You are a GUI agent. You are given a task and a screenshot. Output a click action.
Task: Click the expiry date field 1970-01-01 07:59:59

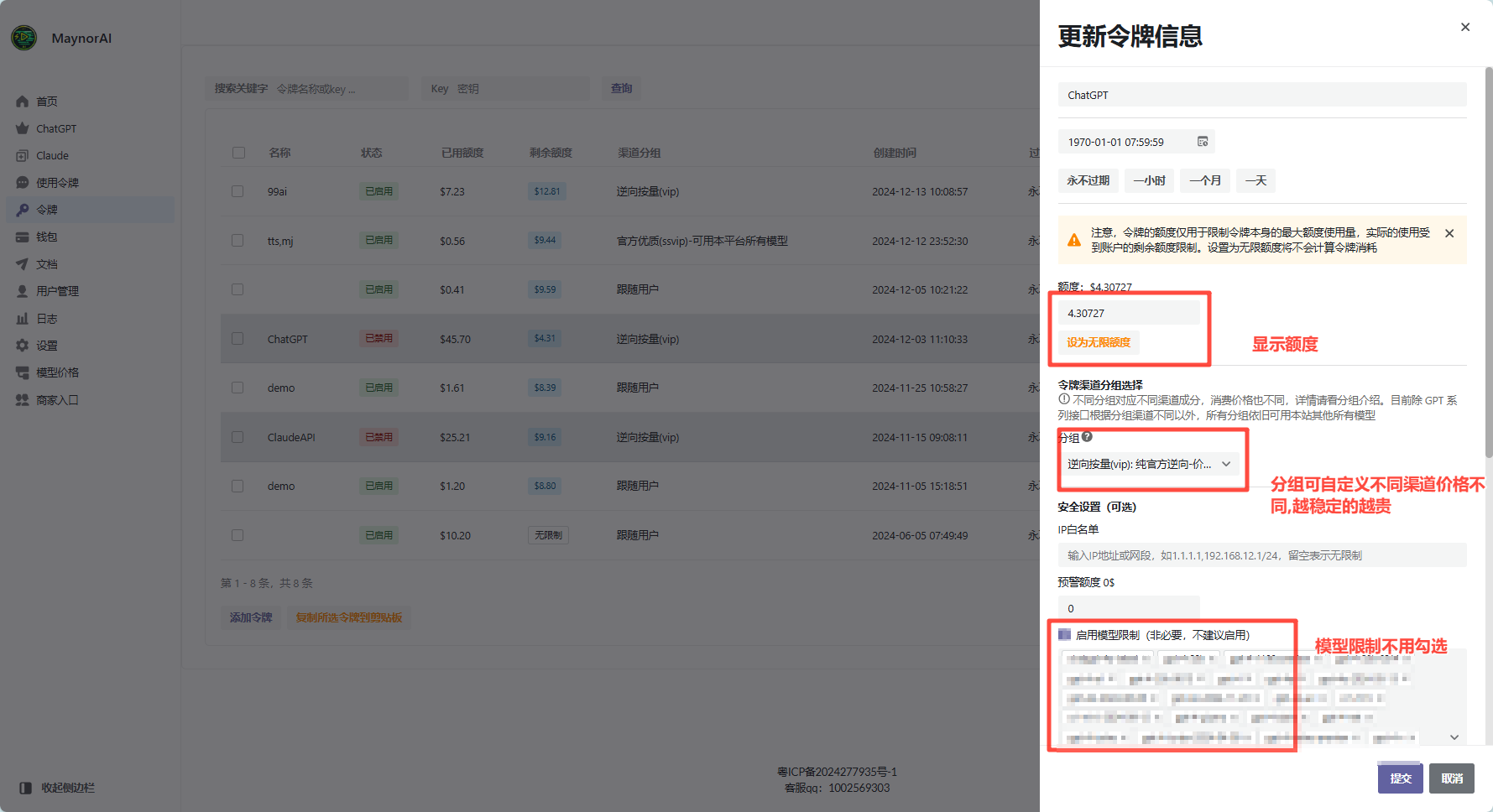pyautogui.click(x=1136, y=142)
